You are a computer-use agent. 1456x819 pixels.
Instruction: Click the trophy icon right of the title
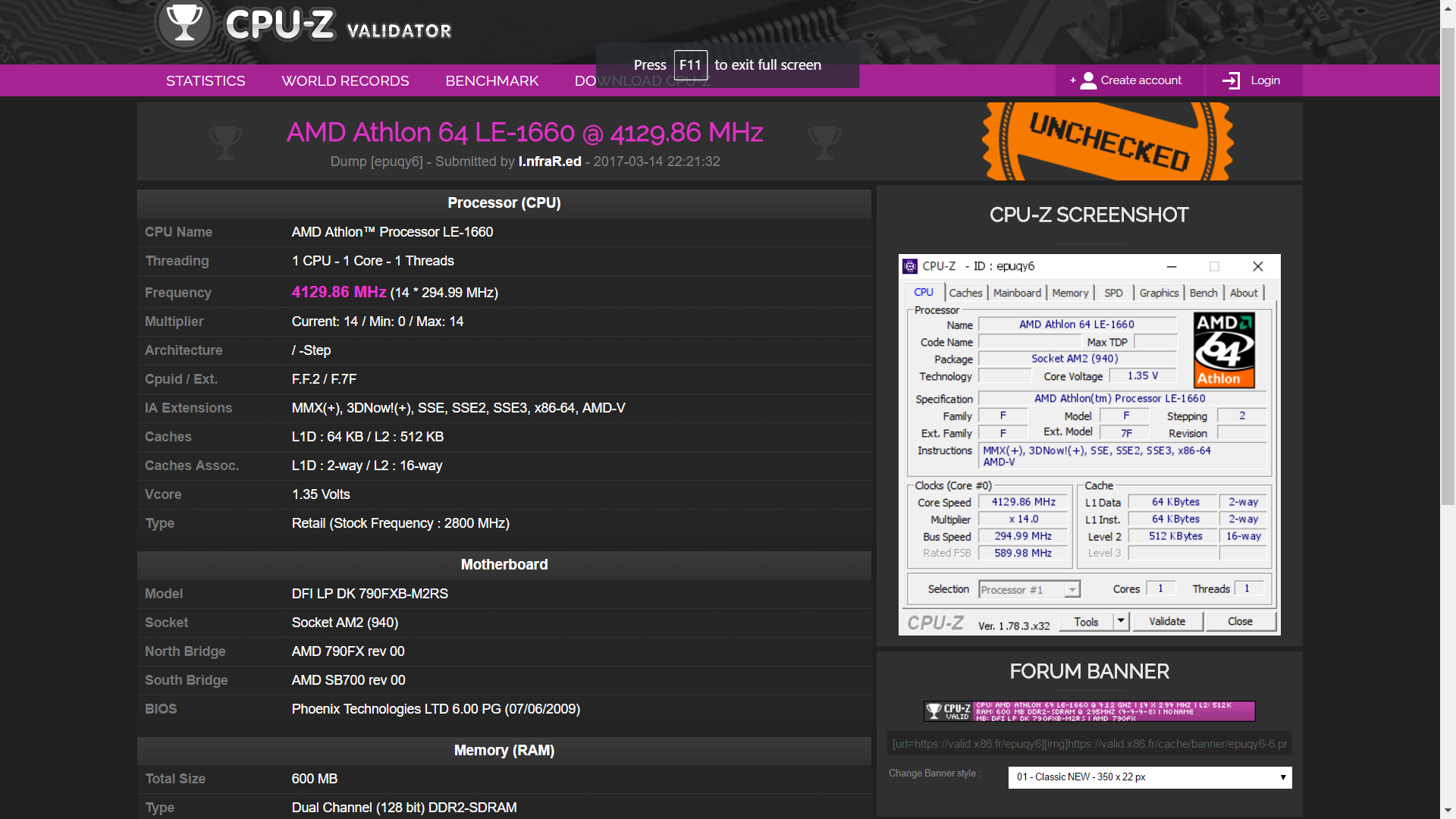pos(824,142)
